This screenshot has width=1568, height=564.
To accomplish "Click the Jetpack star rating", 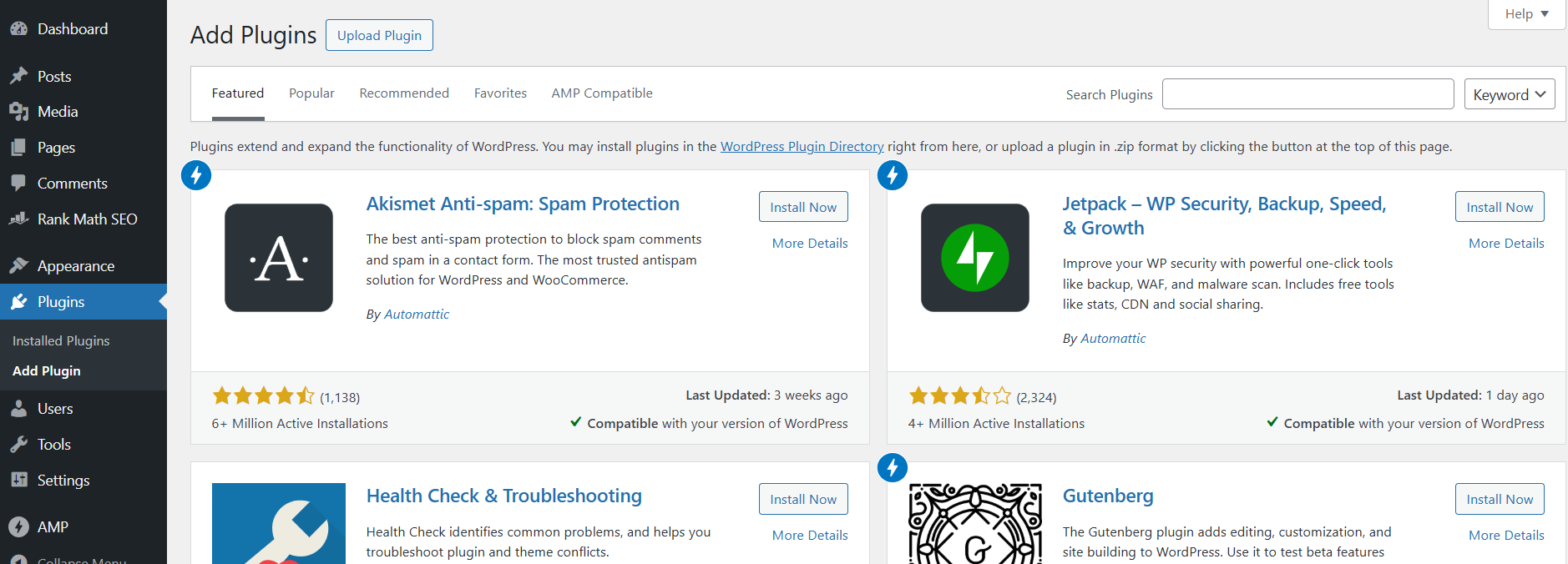I will (959, 395).
